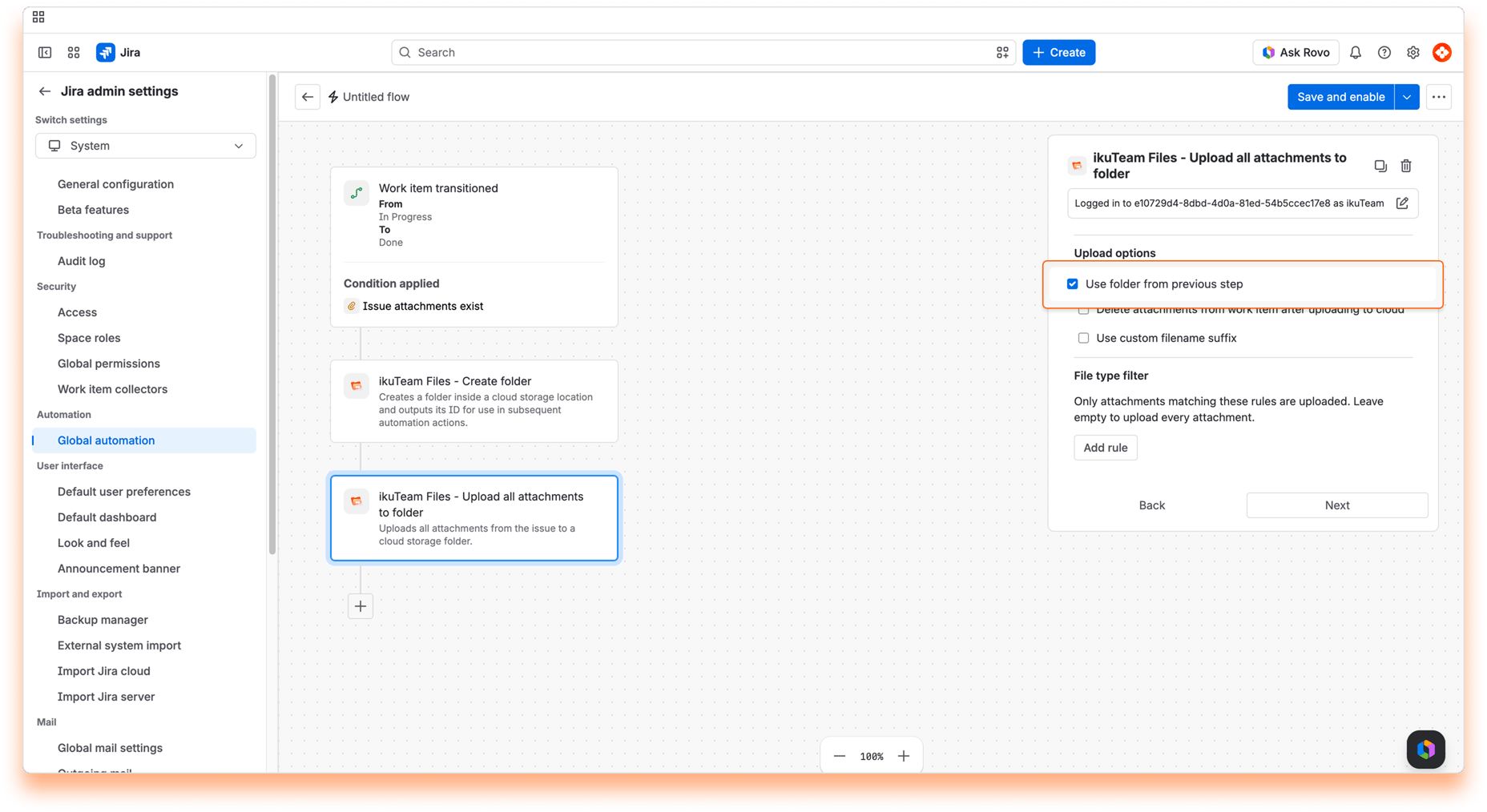The image size is (1487, 812).
Task: Click the window grid icon at top-left
Action: (38, 17)
